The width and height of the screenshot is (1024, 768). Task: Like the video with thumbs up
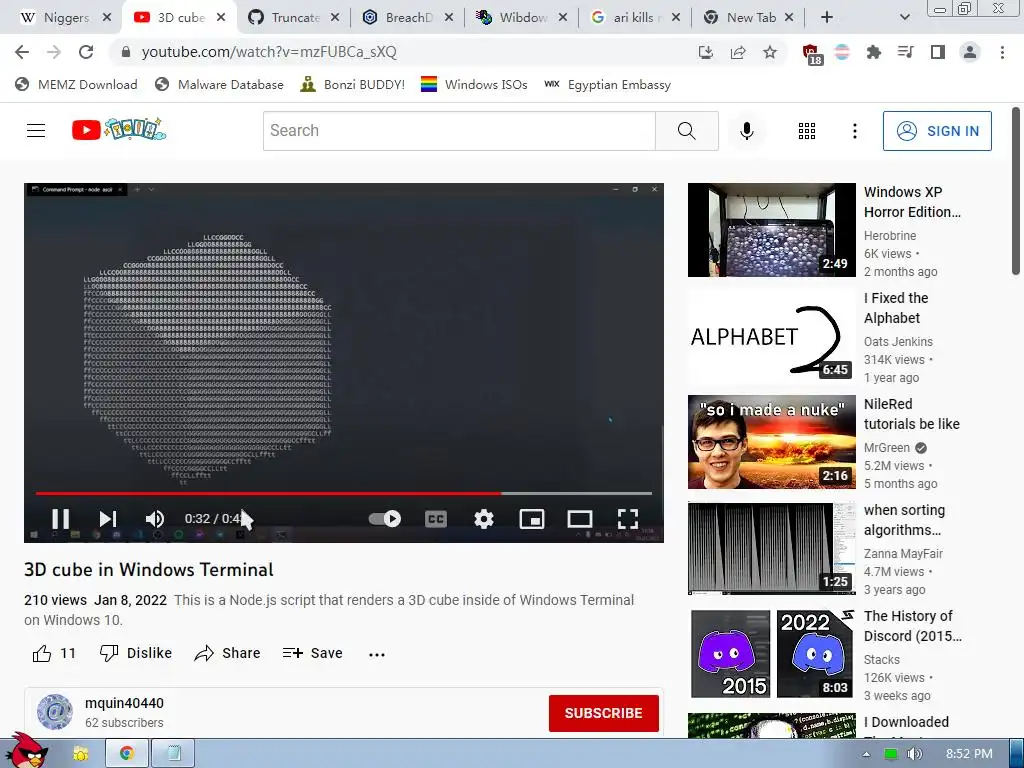54,653
